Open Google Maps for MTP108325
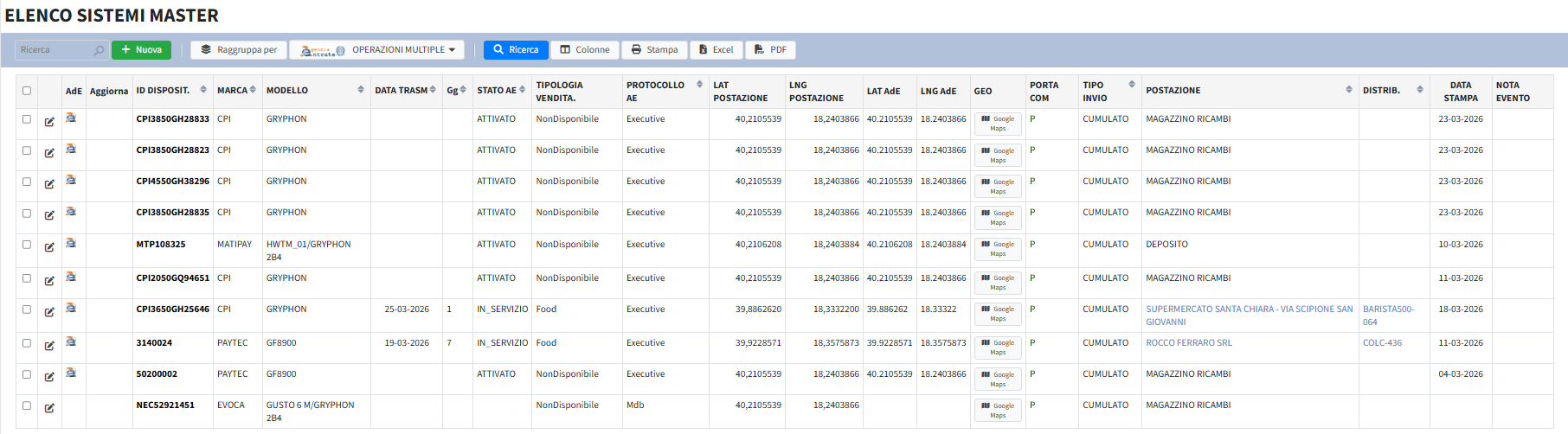 (x=998, y=249)
